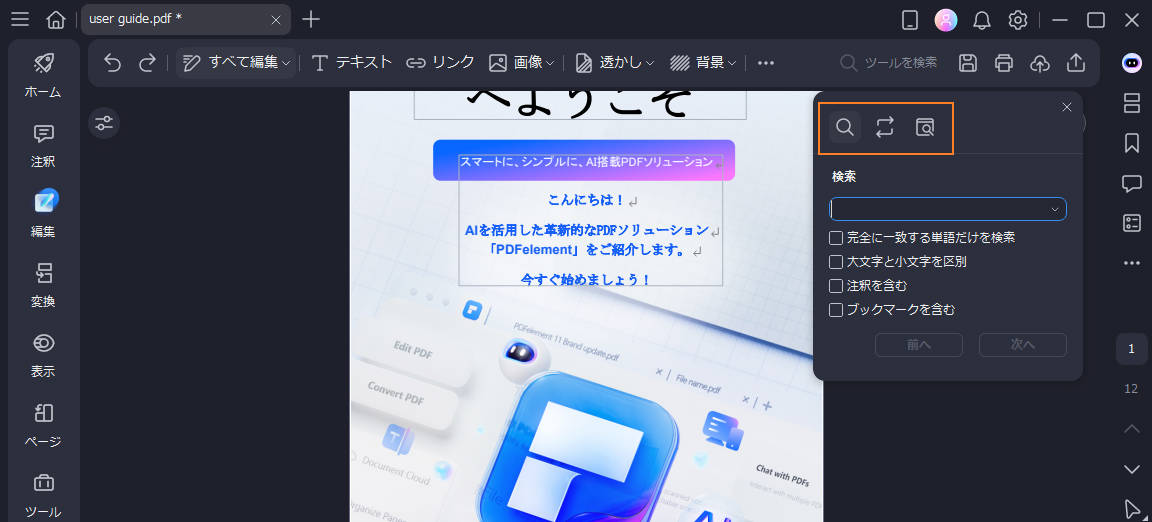Enable 完全に一致する単語だけを検索 checkbox
The width and height of the screenshot is (1152, 522).
pos(835,237)
